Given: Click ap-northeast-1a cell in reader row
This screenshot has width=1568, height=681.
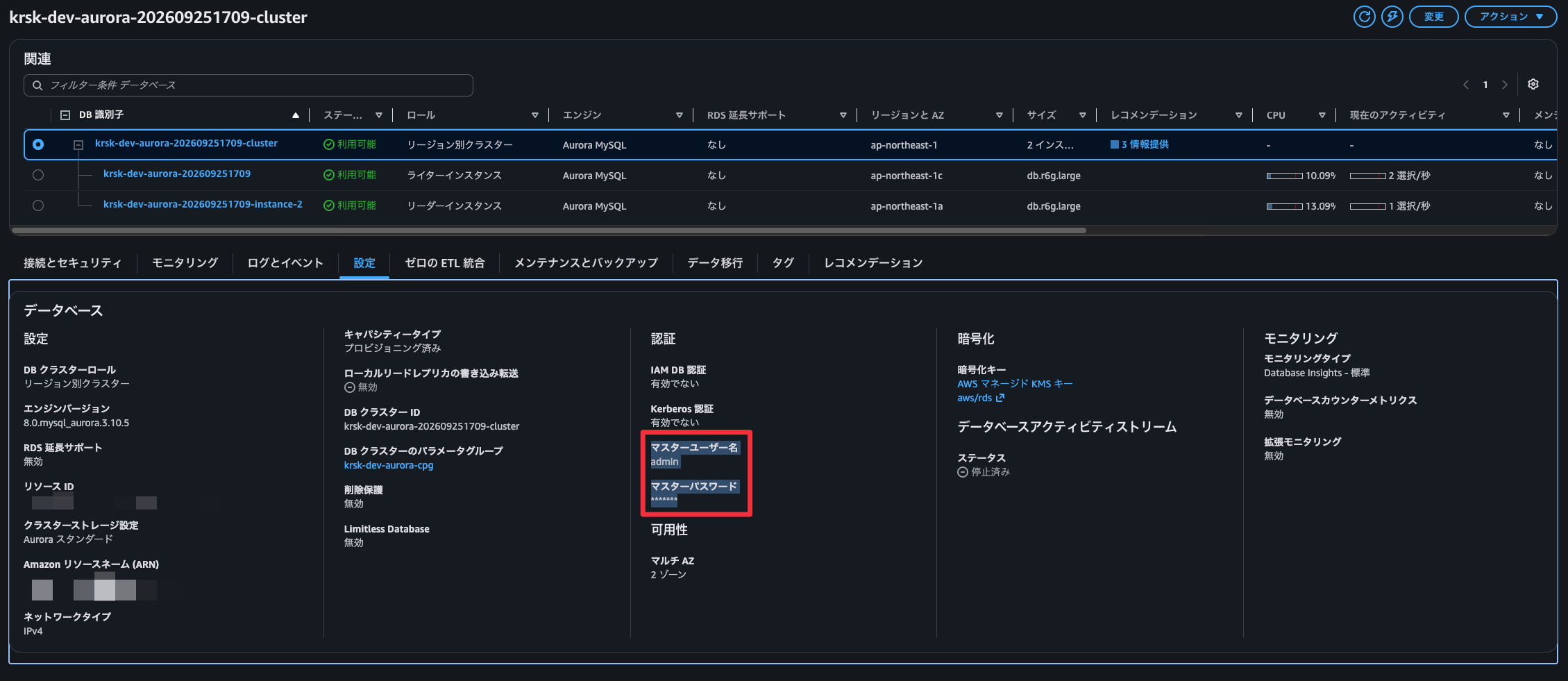Looking at the screenshot, I should (x=907, y=206).
